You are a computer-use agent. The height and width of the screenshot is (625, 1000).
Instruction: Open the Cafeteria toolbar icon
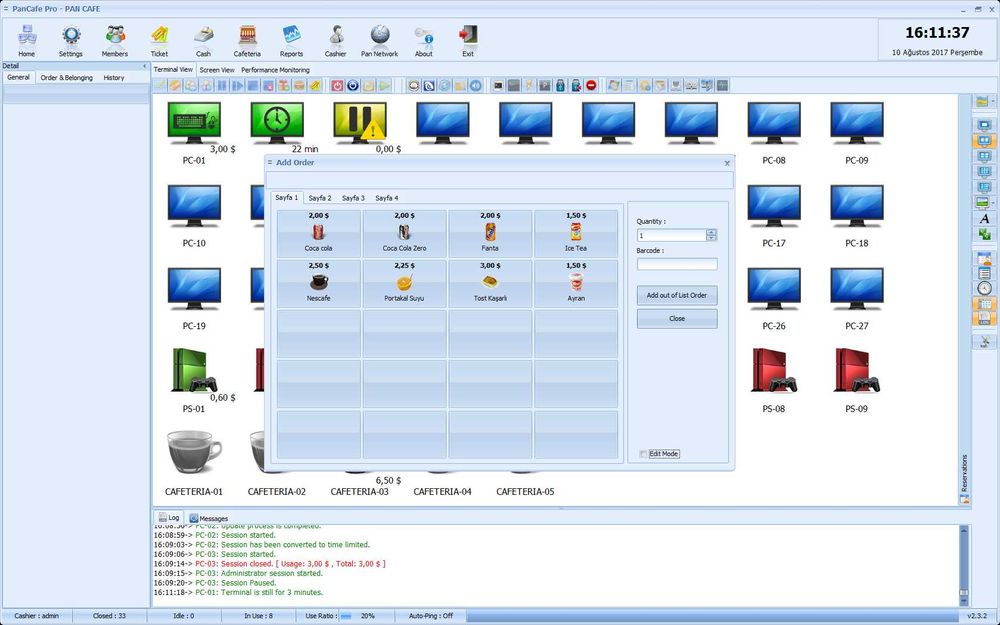pyautogui.click(x=247, y=40)
